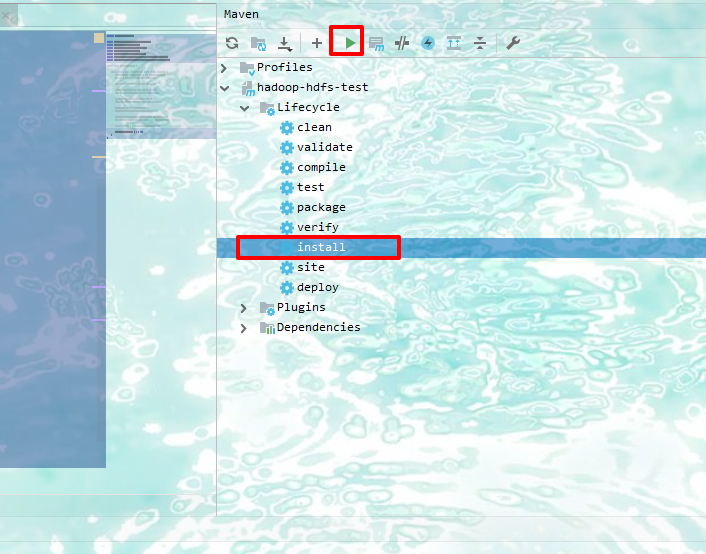Click the Plugins folder icon
This screenshot has width=706, height=554.
tap(267, 308)
